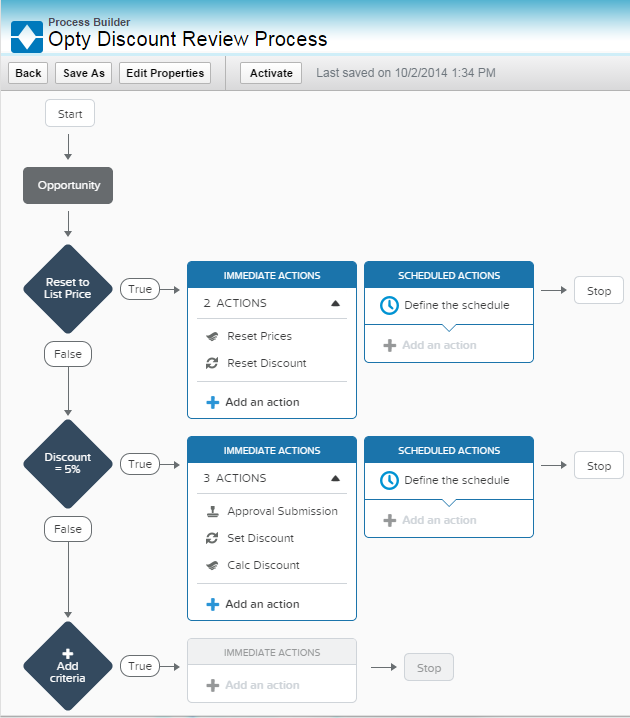Click the plus icon in Add criteria diamond

coord(68,653)
